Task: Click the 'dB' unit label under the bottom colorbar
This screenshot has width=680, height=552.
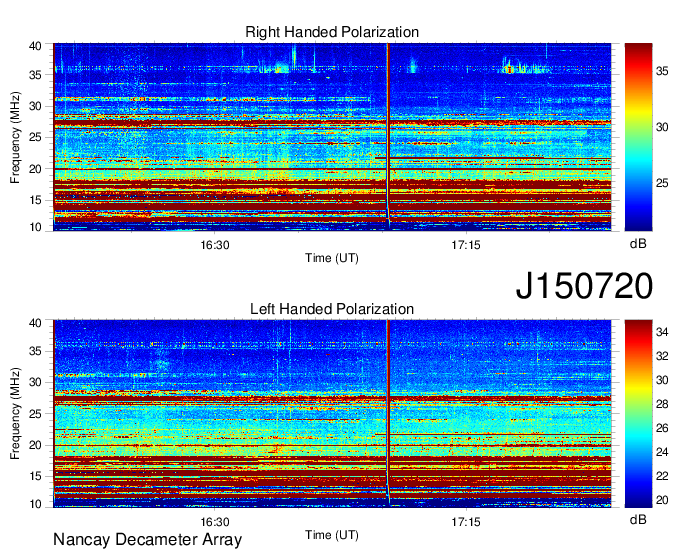Action: (638, 519)
